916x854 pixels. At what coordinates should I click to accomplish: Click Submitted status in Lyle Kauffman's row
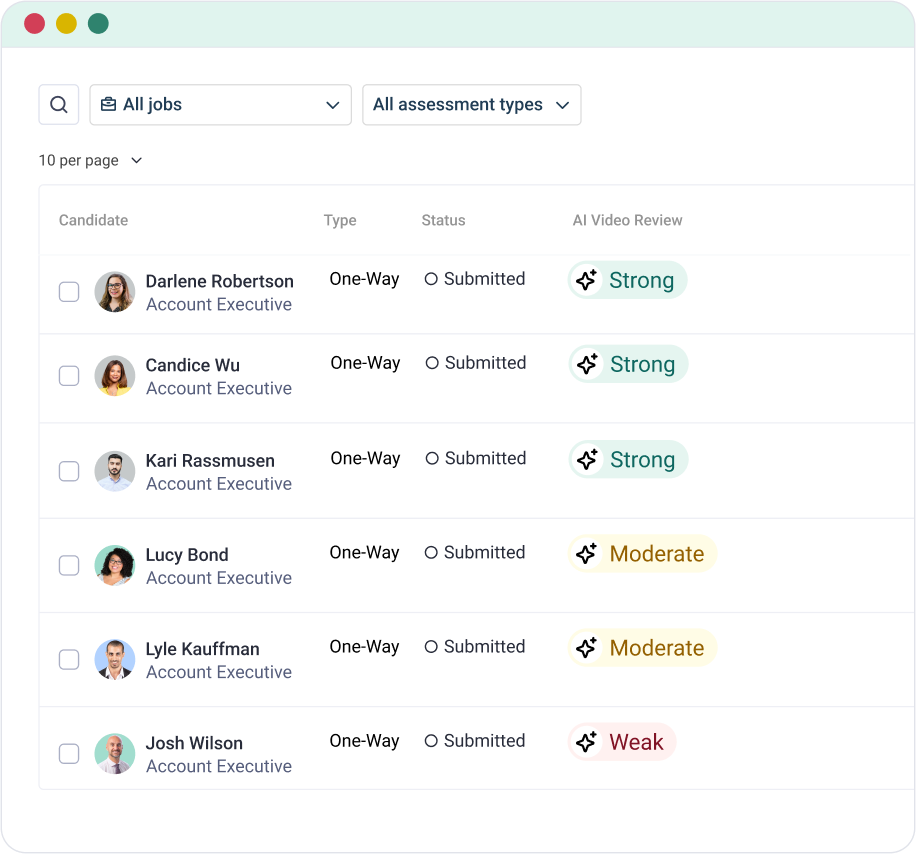475,646
